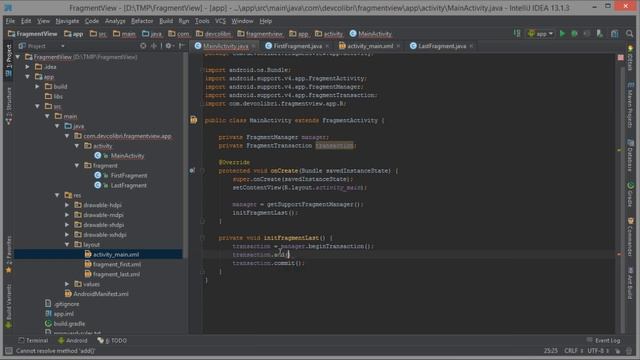
Task: Switch to LastFragment.java tab
Action: pos(442,46)
